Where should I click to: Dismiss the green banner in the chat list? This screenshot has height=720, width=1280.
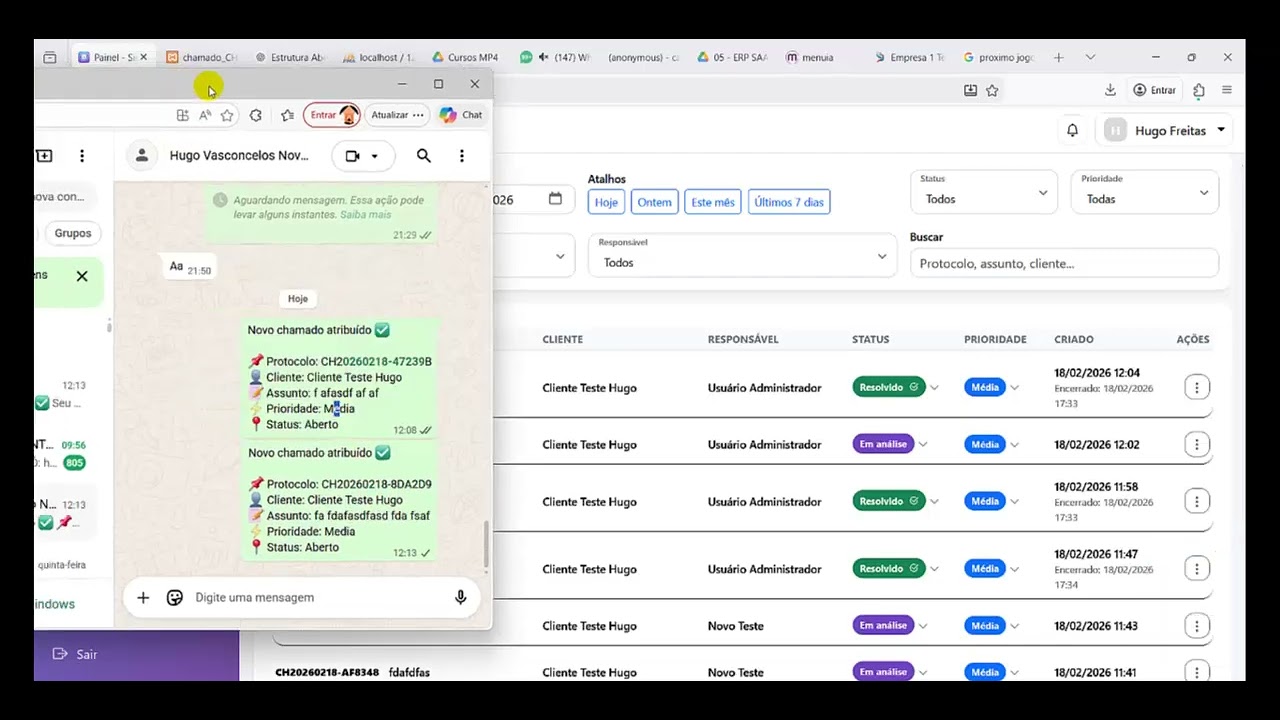tap(82, 276)
